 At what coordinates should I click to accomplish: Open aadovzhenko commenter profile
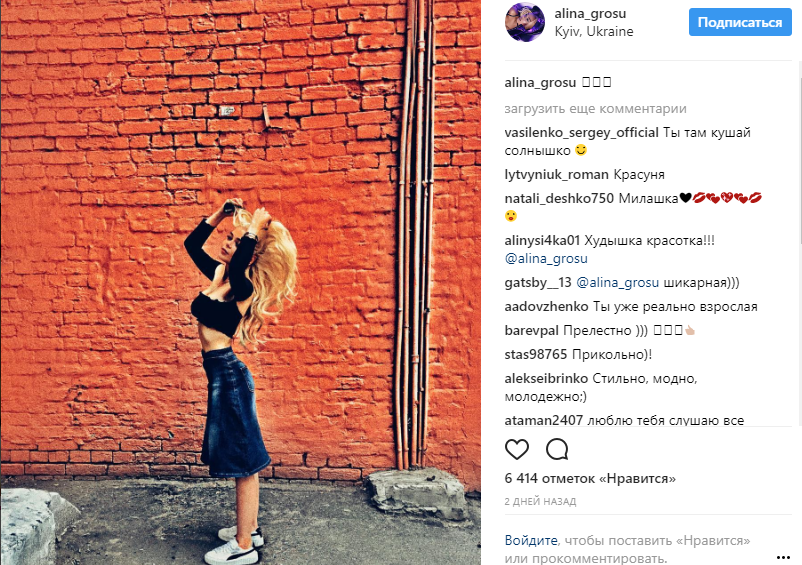(x=546, y=307)
